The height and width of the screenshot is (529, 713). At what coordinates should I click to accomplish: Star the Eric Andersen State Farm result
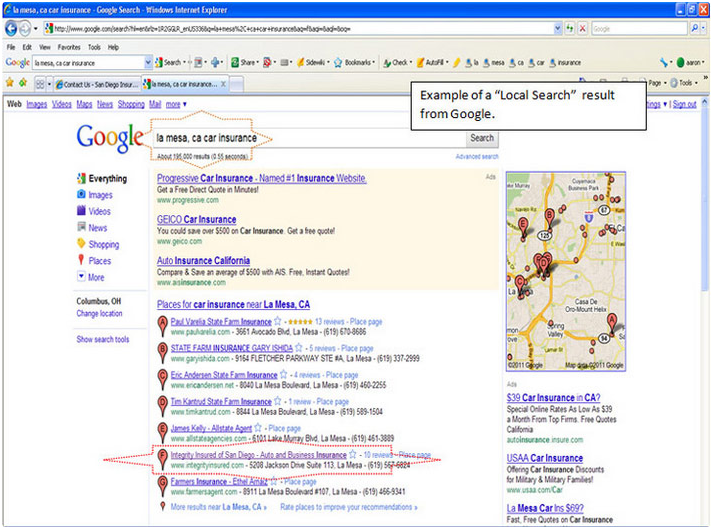point(283,375)
